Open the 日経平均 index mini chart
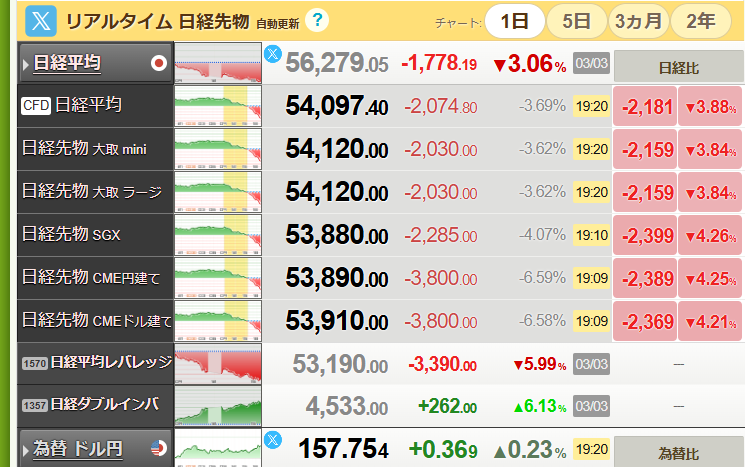The image size is (745, 467). point(218,63)
